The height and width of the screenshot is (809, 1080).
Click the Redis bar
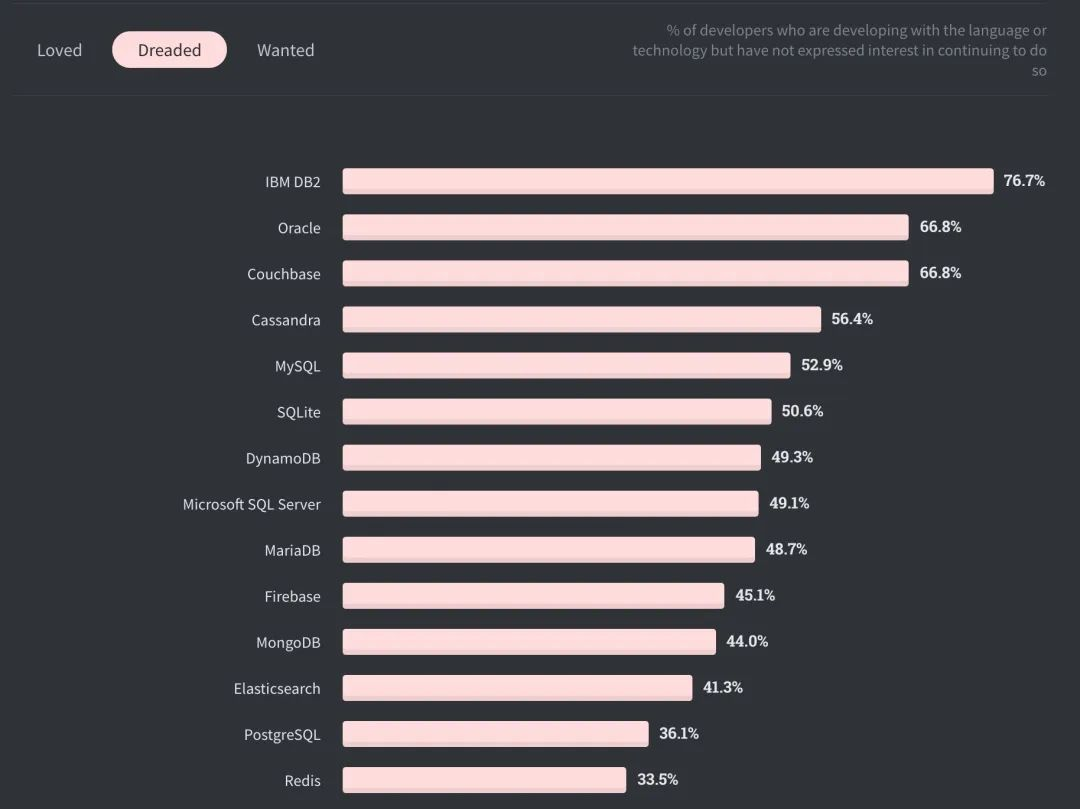[x=484, y=781]
